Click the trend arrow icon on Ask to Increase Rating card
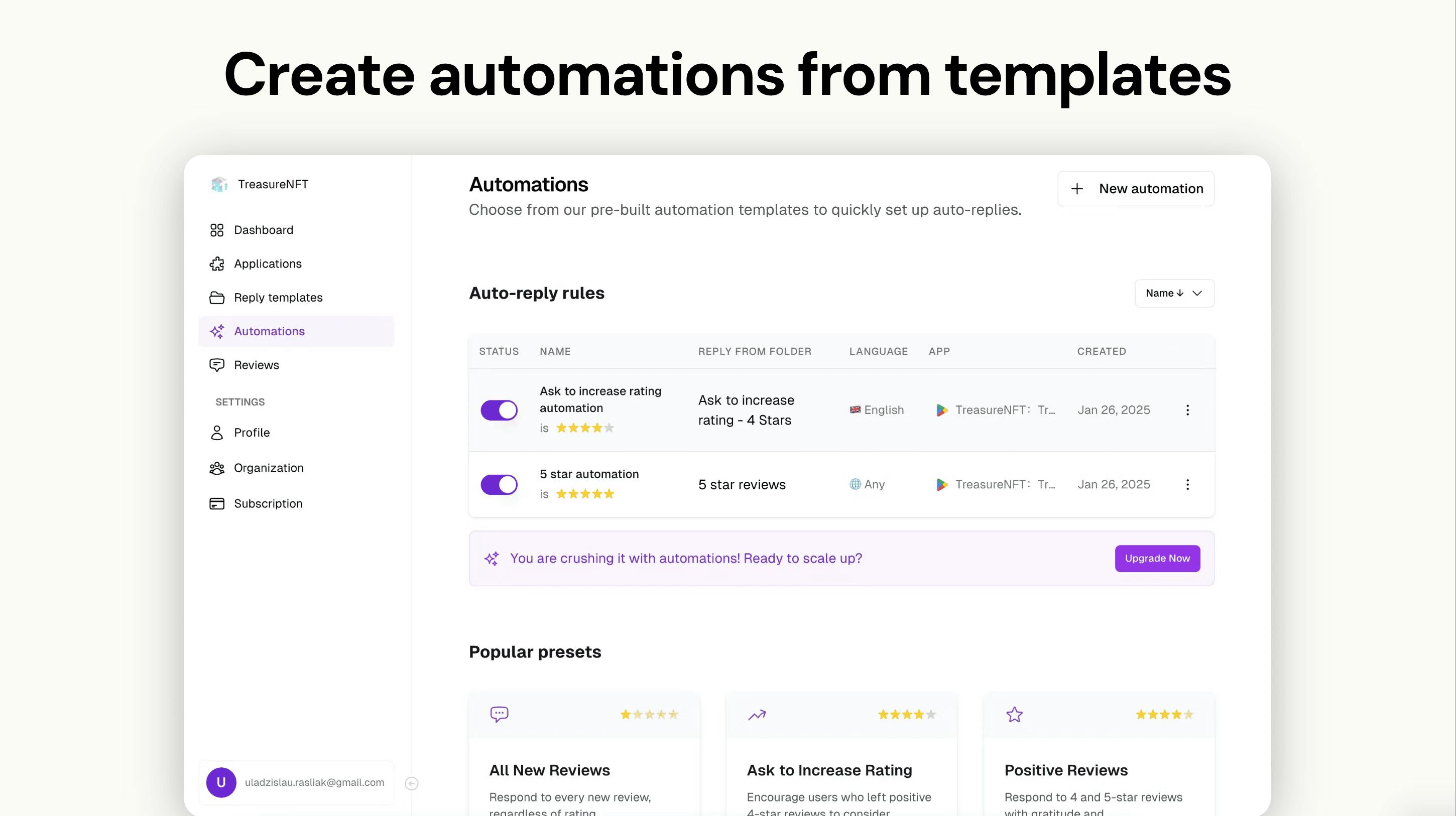Image resolution: width=1456 pixels, height=816 pixels. click(x=757, y=715)
